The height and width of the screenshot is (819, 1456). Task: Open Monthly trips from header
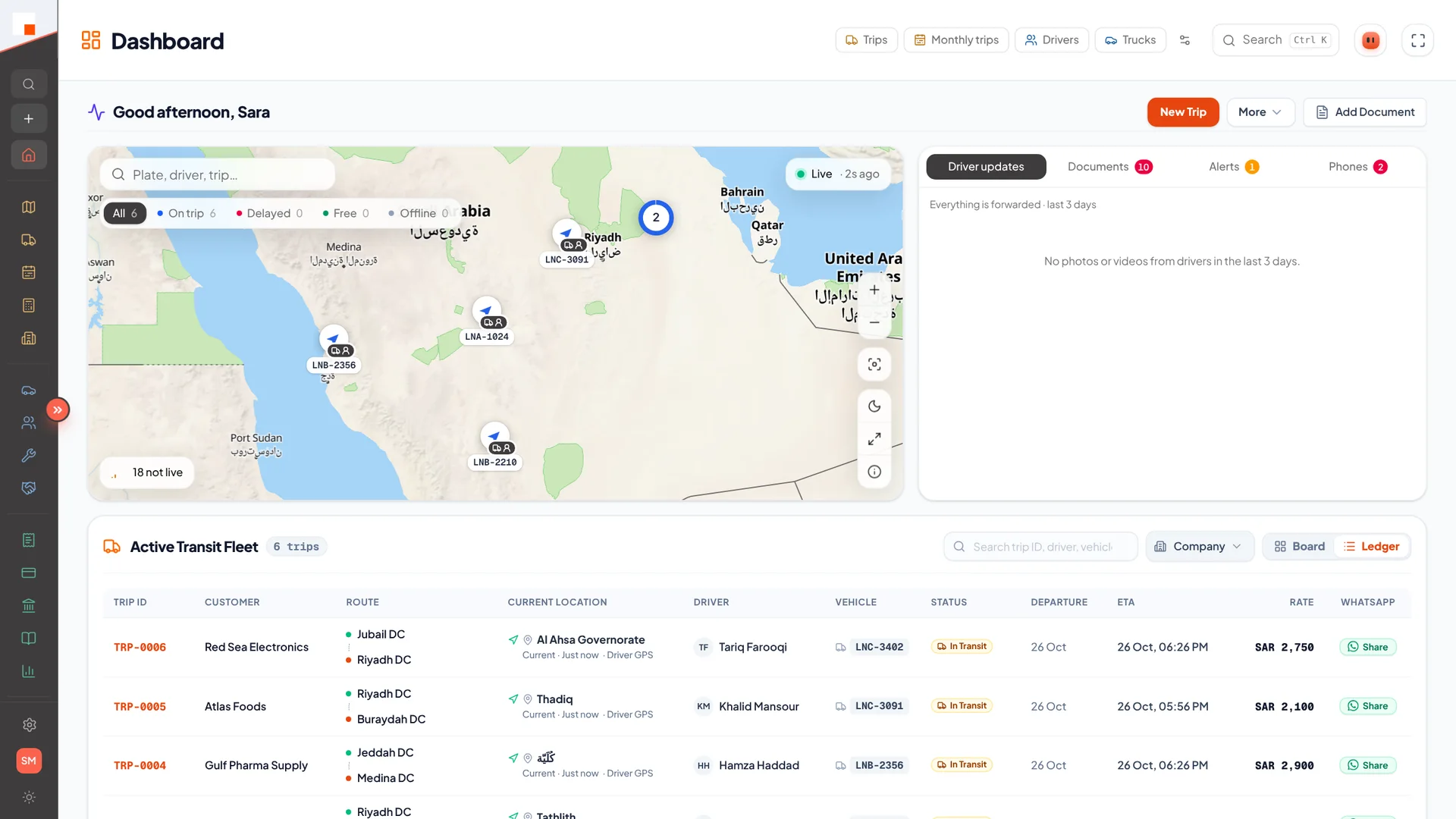click(x=955, y=40)
